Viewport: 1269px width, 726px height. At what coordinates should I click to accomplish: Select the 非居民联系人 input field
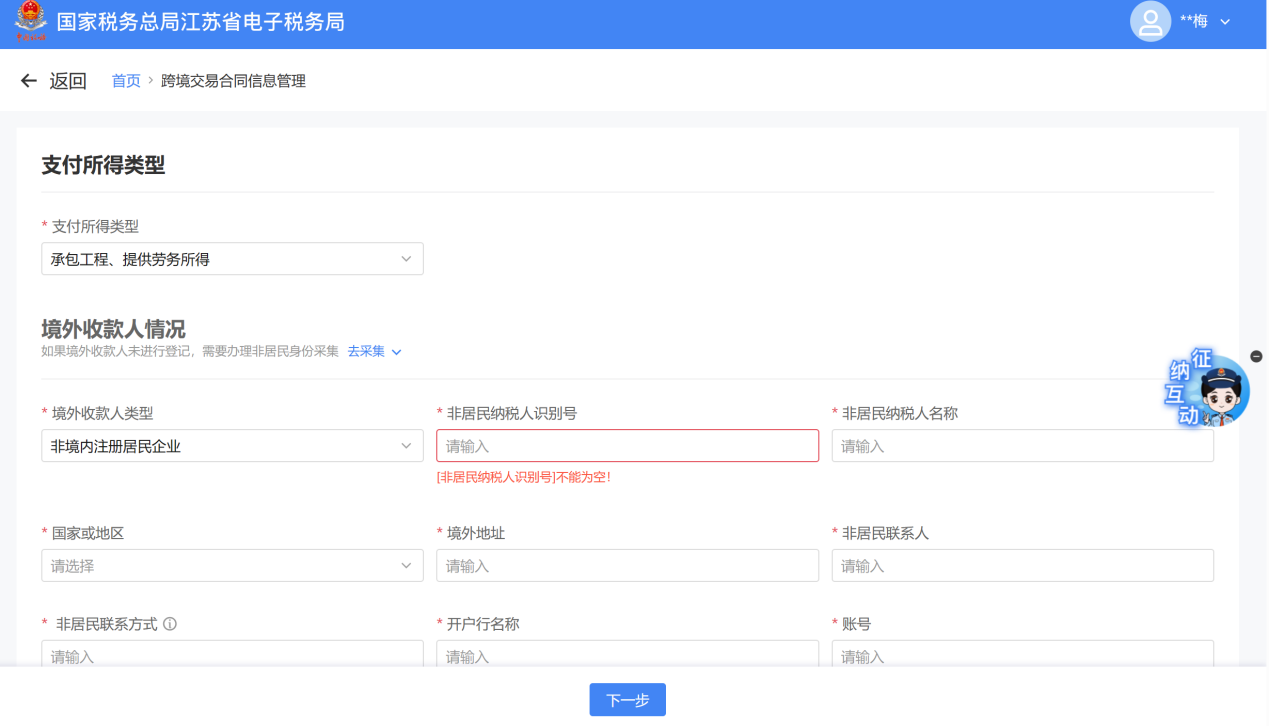point(1022,566)
